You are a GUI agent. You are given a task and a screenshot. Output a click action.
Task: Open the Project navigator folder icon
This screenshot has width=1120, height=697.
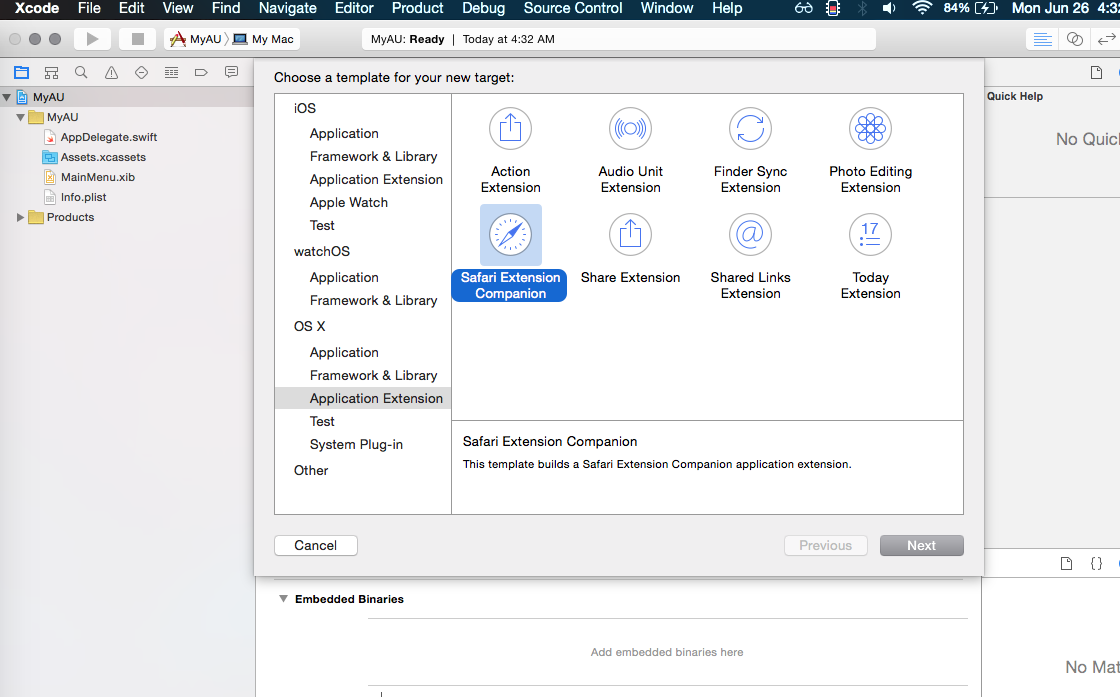pyautogui.click(x=21, y=73)
